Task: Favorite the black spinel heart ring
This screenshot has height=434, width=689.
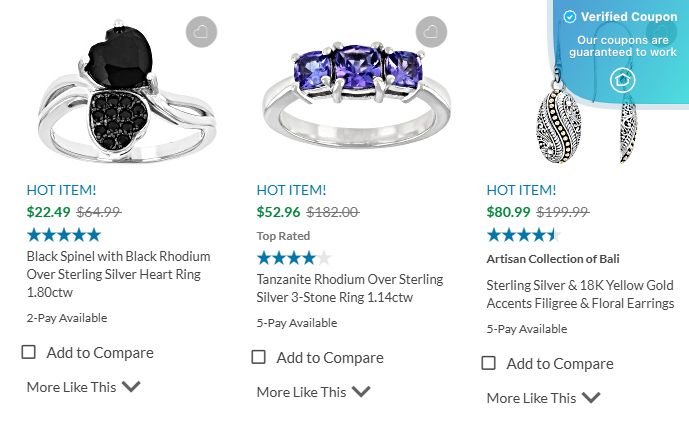Action: click(202, 32)
